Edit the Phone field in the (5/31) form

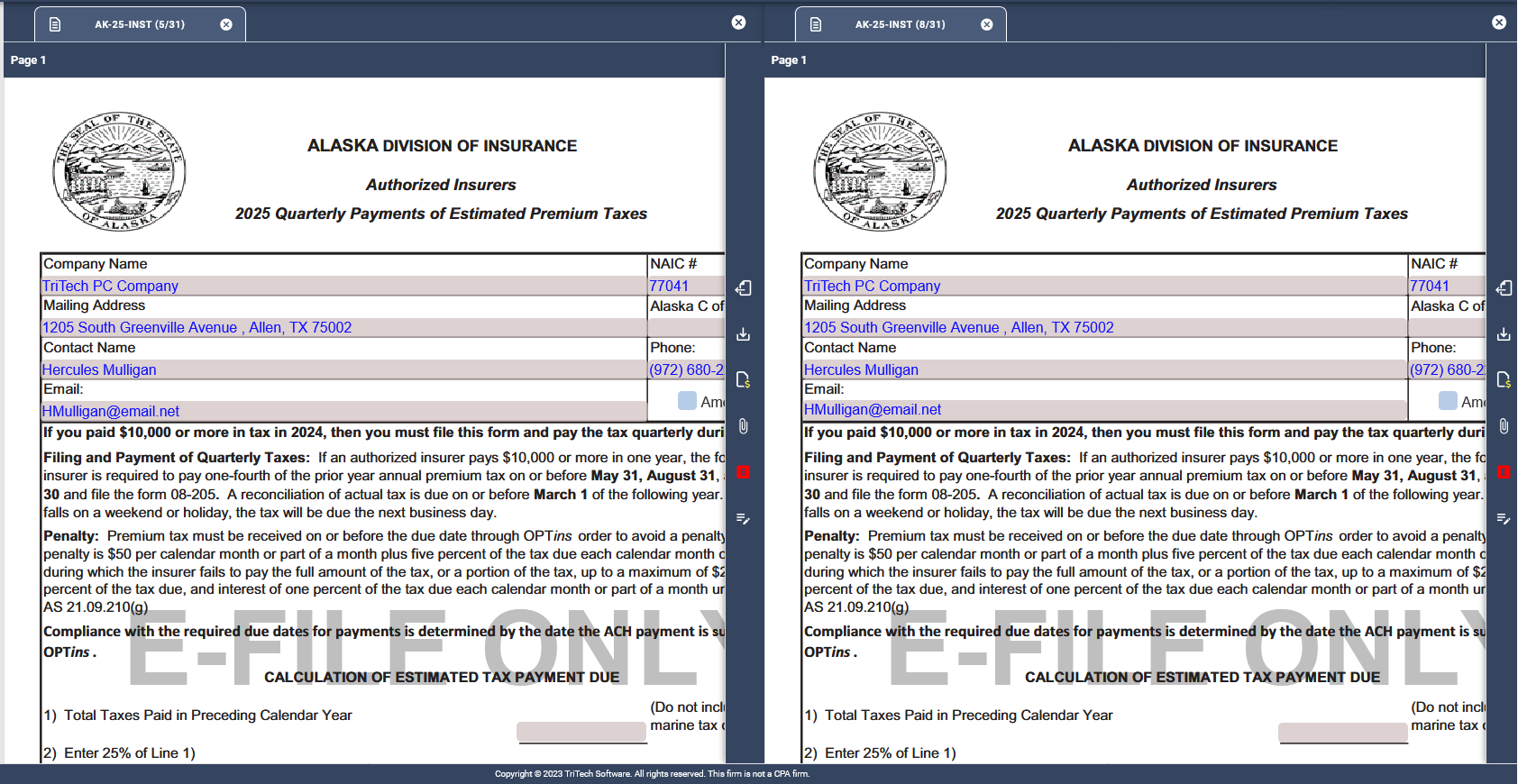tap(687, 369)
